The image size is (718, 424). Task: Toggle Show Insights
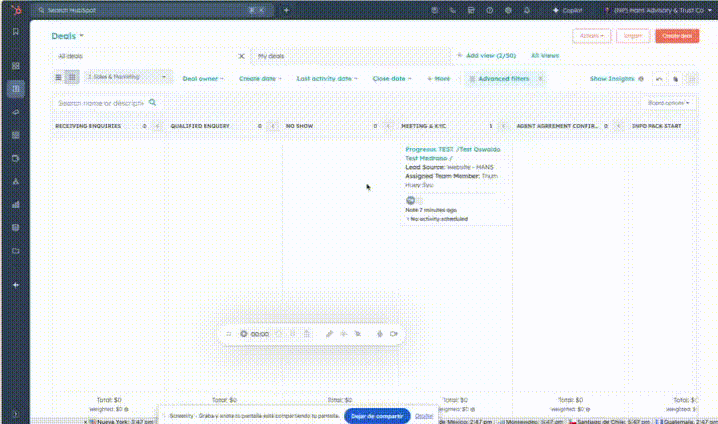pos(616,78)
